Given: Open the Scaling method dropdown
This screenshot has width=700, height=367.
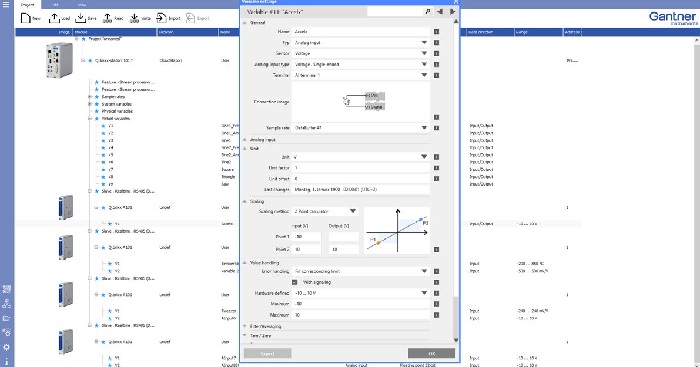Looking at the screenshot, I should 325,211.
